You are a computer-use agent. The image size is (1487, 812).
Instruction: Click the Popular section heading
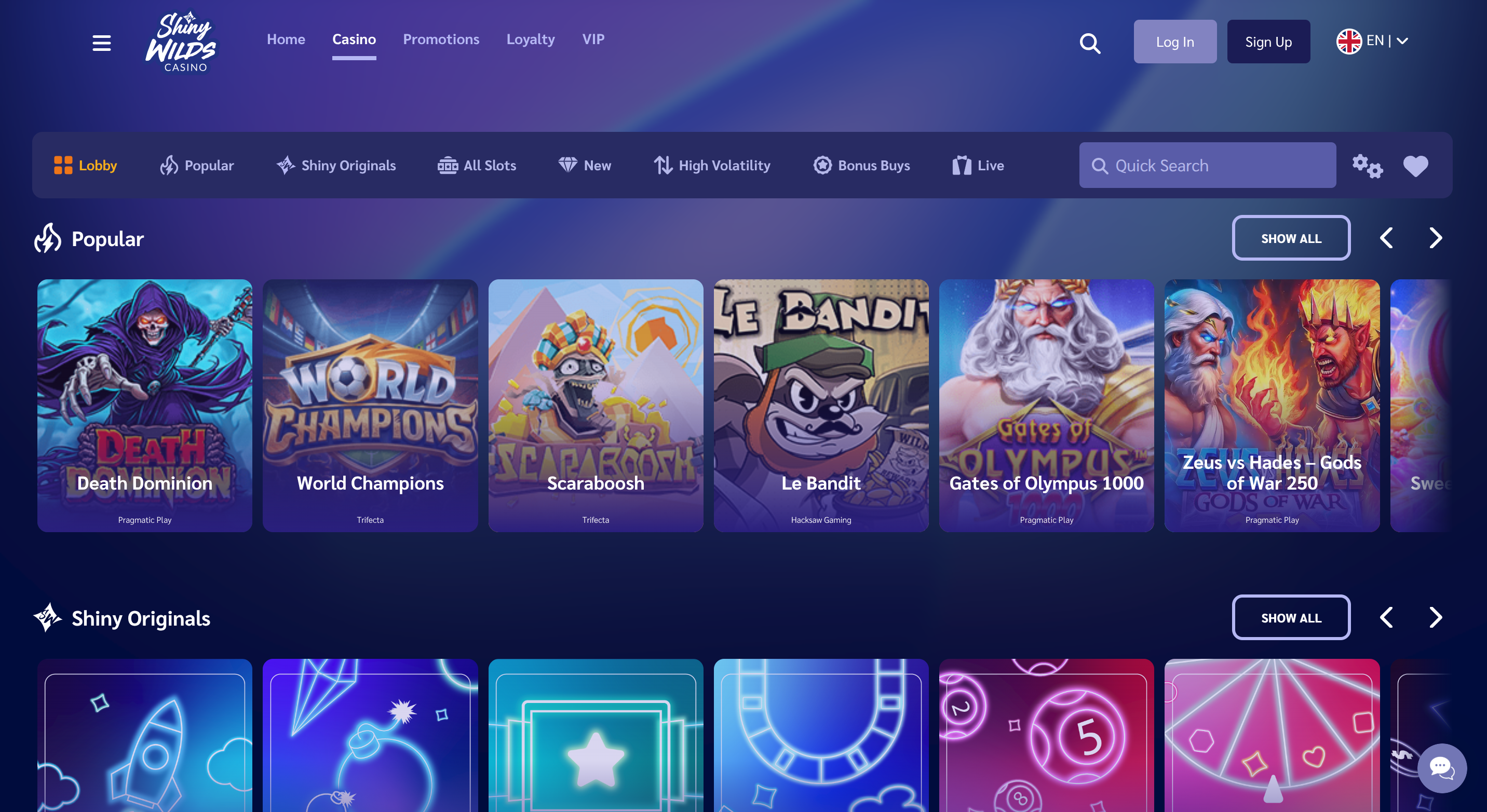pos(107,239)
